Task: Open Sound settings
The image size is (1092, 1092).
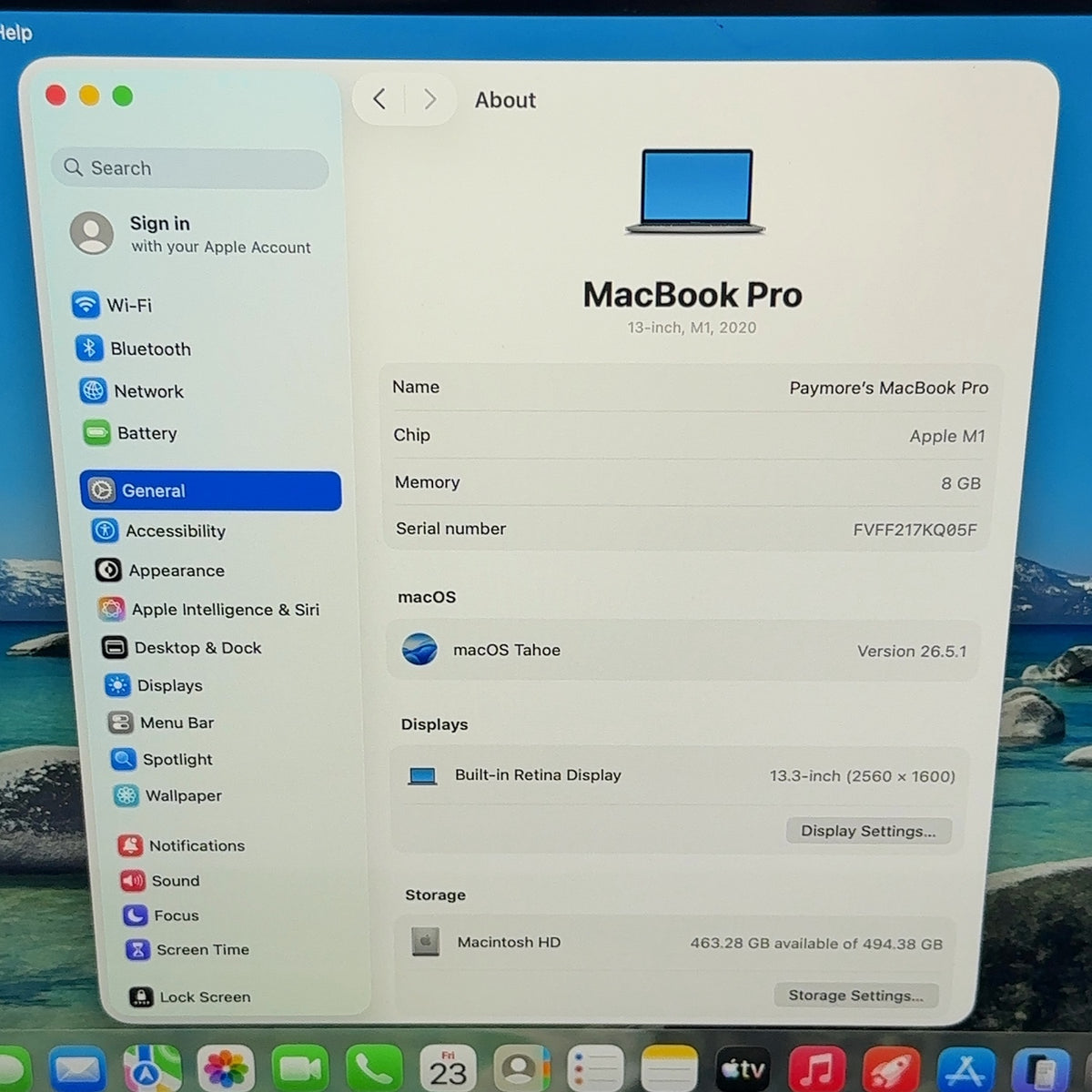Action: [160, 881]
